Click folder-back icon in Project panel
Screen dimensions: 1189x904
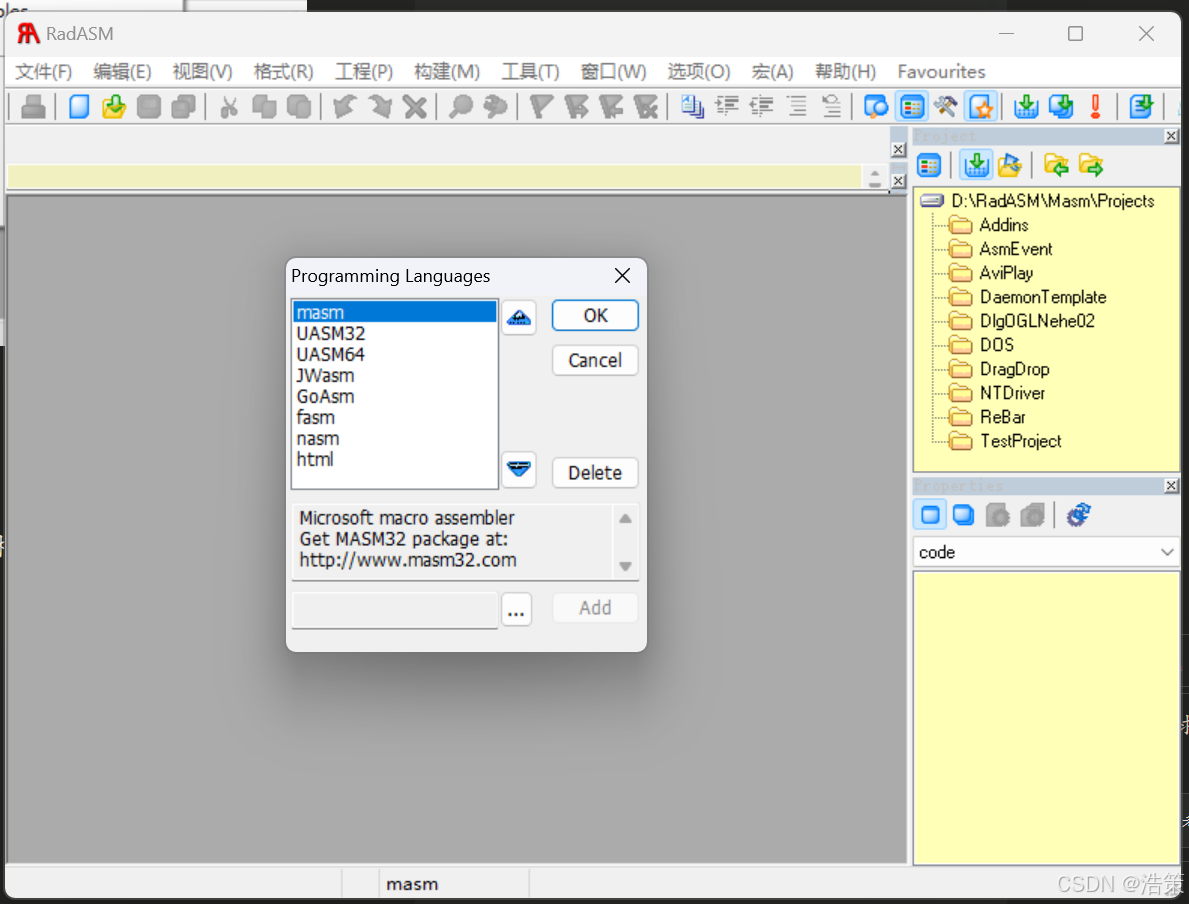(1056, 165)
